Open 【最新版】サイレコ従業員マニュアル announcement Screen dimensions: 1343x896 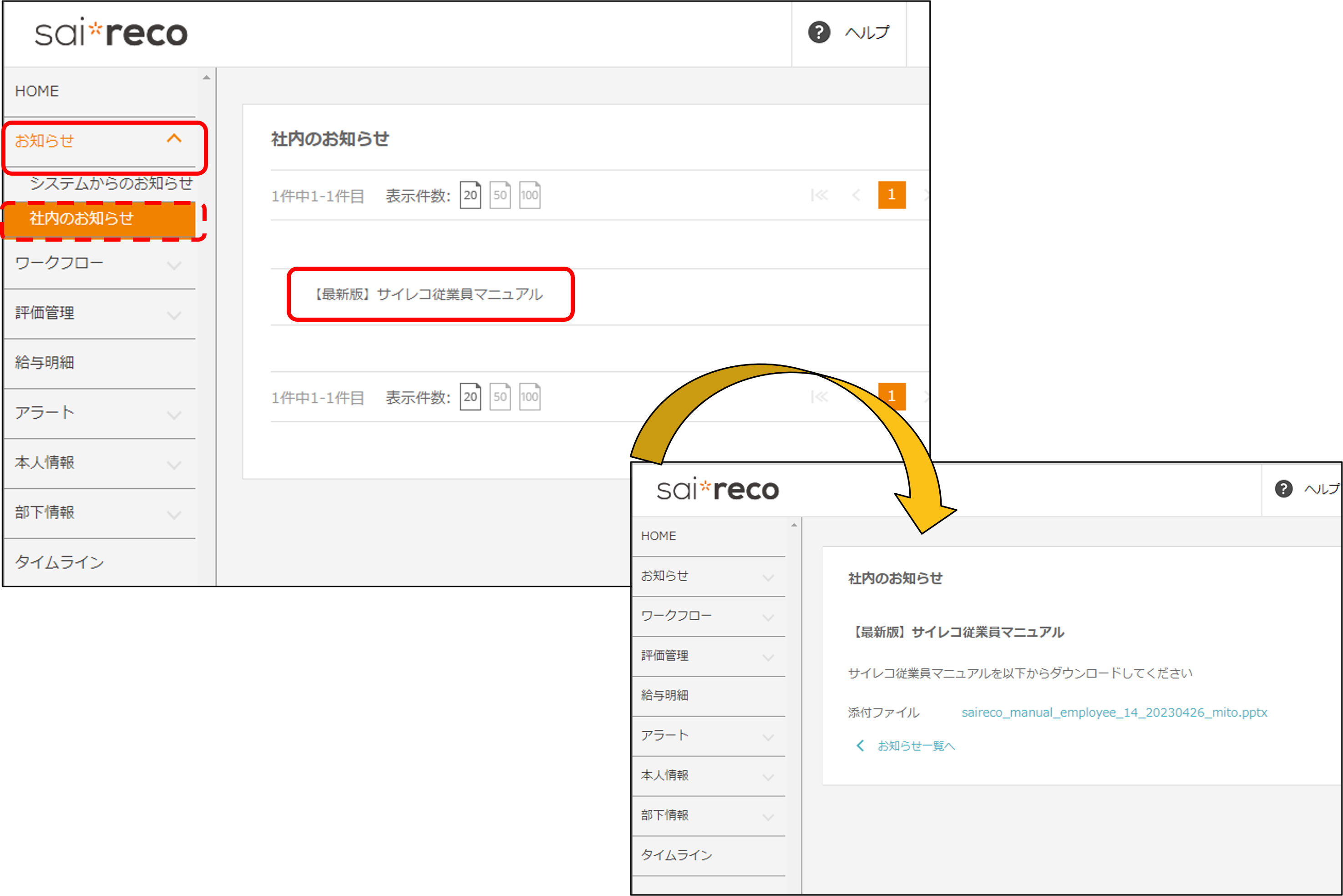tap(429, 294)
